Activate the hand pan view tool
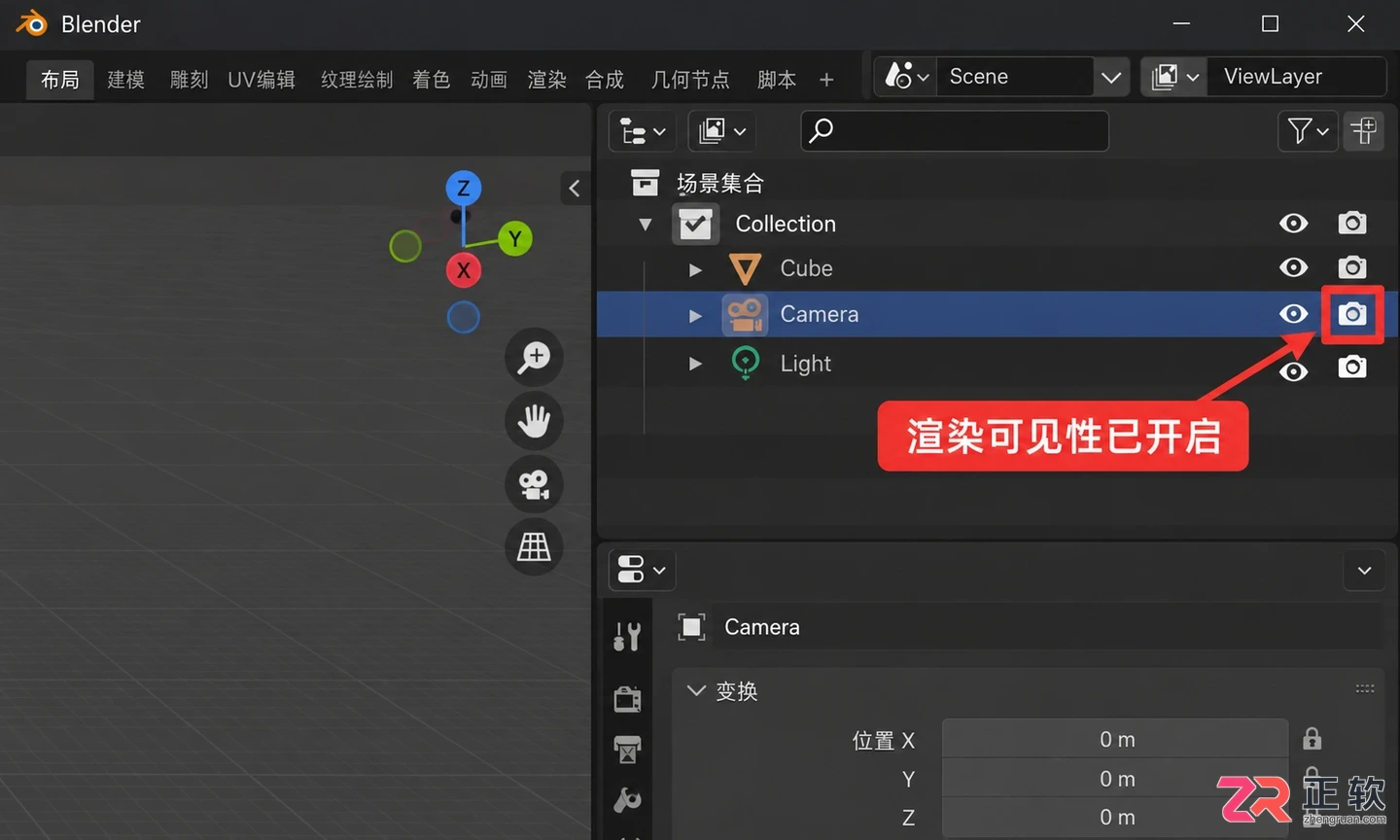1400x840 pixels. [534, 421]
